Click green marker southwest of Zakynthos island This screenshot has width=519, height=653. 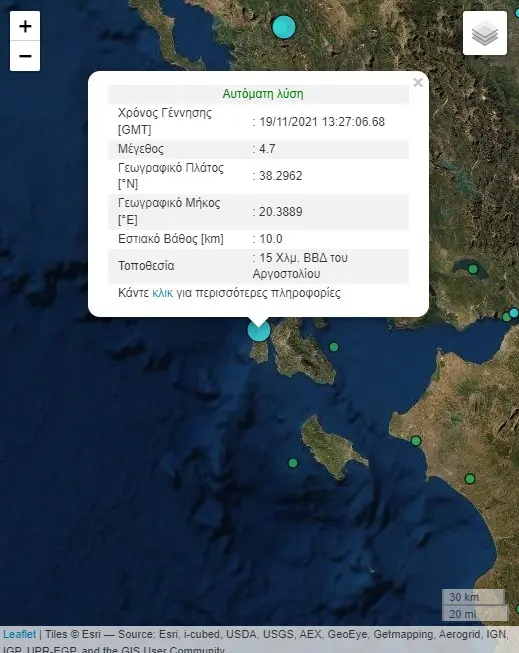[x=293, y=463]
